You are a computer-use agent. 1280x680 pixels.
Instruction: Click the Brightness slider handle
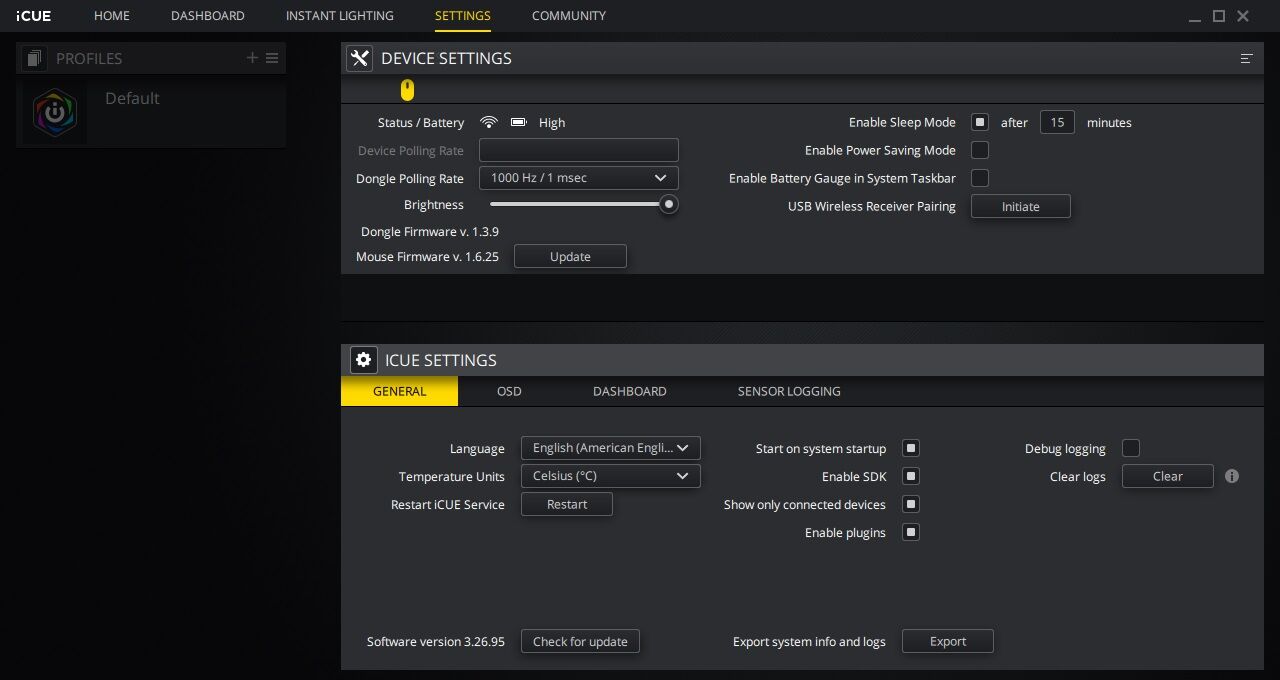pyautogui.click(x=669, y=204)
